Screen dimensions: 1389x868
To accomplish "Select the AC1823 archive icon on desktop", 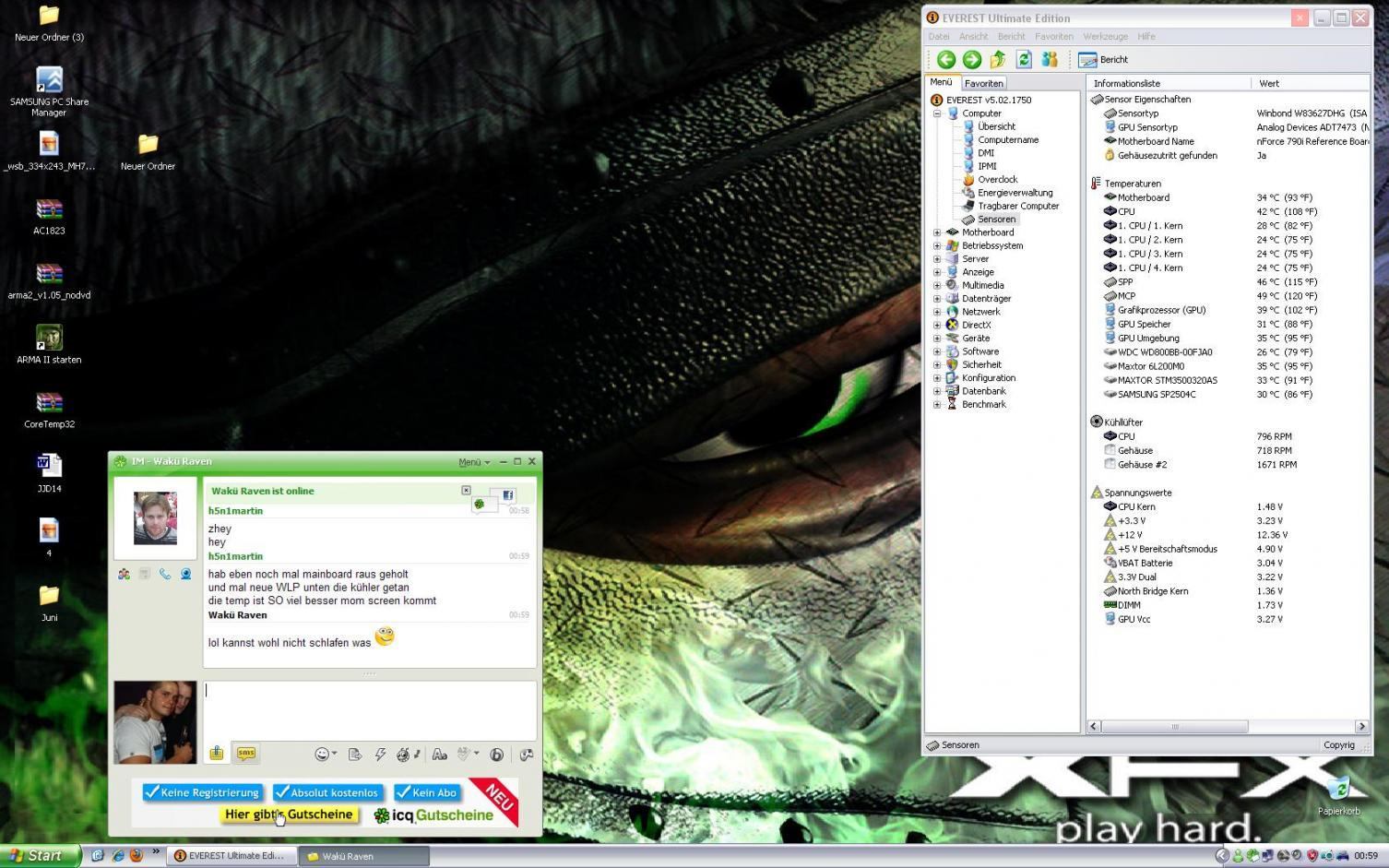I will point(49,215).
